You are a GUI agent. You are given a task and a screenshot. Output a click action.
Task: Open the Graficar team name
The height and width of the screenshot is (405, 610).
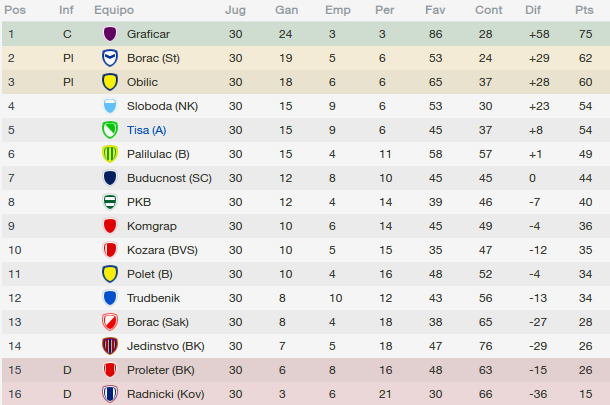148,34
